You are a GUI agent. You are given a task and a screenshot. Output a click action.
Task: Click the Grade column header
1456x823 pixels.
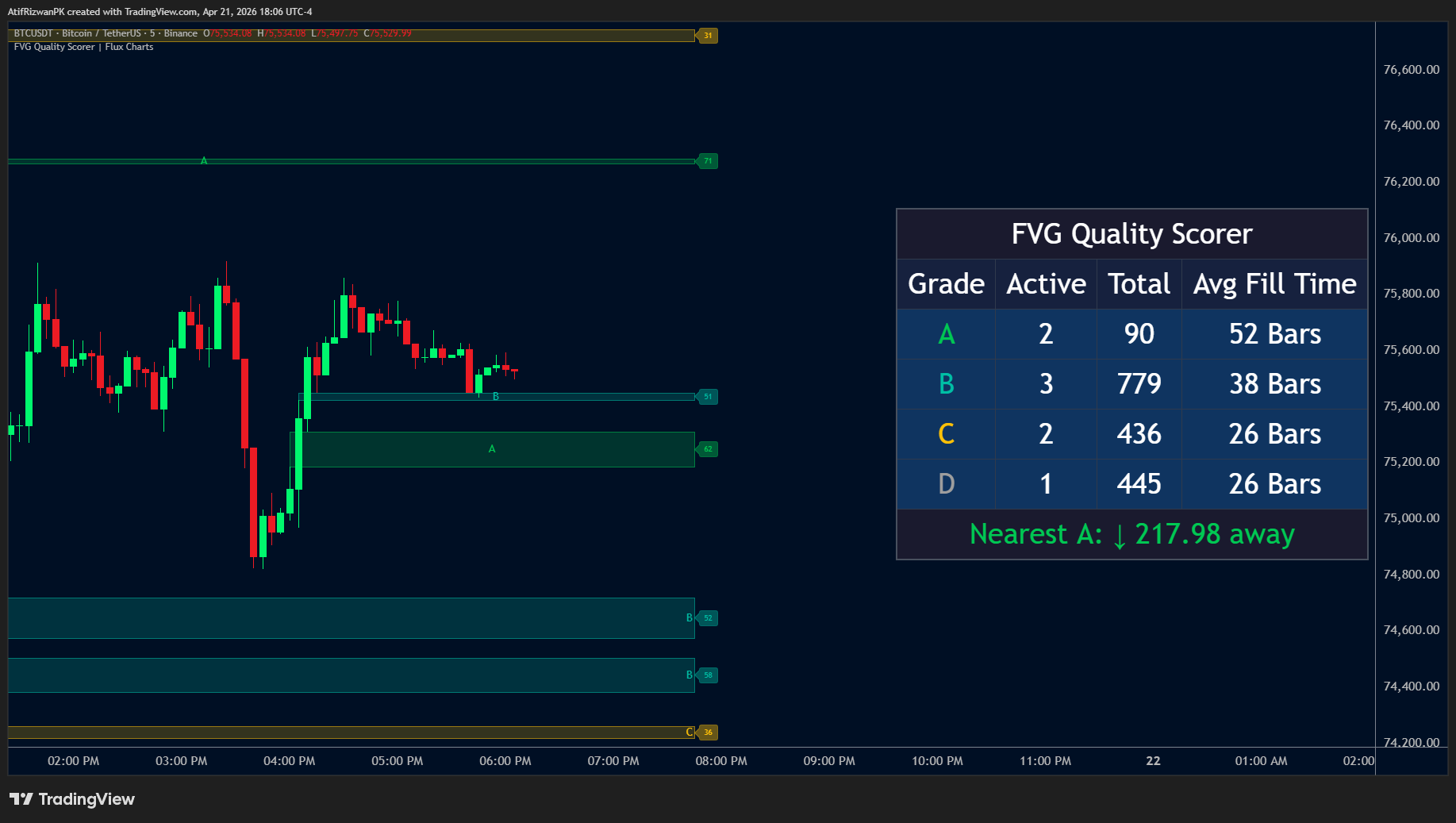[946, 284]
